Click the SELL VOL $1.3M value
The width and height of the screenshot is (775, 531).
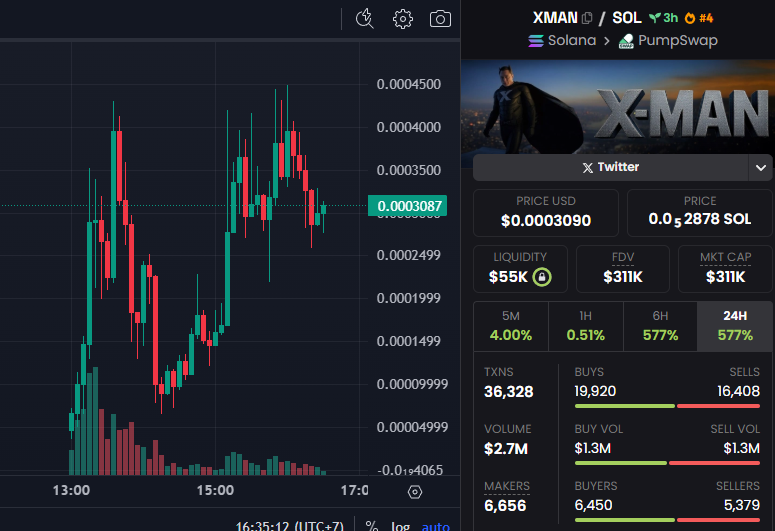(x=741, y=448)
